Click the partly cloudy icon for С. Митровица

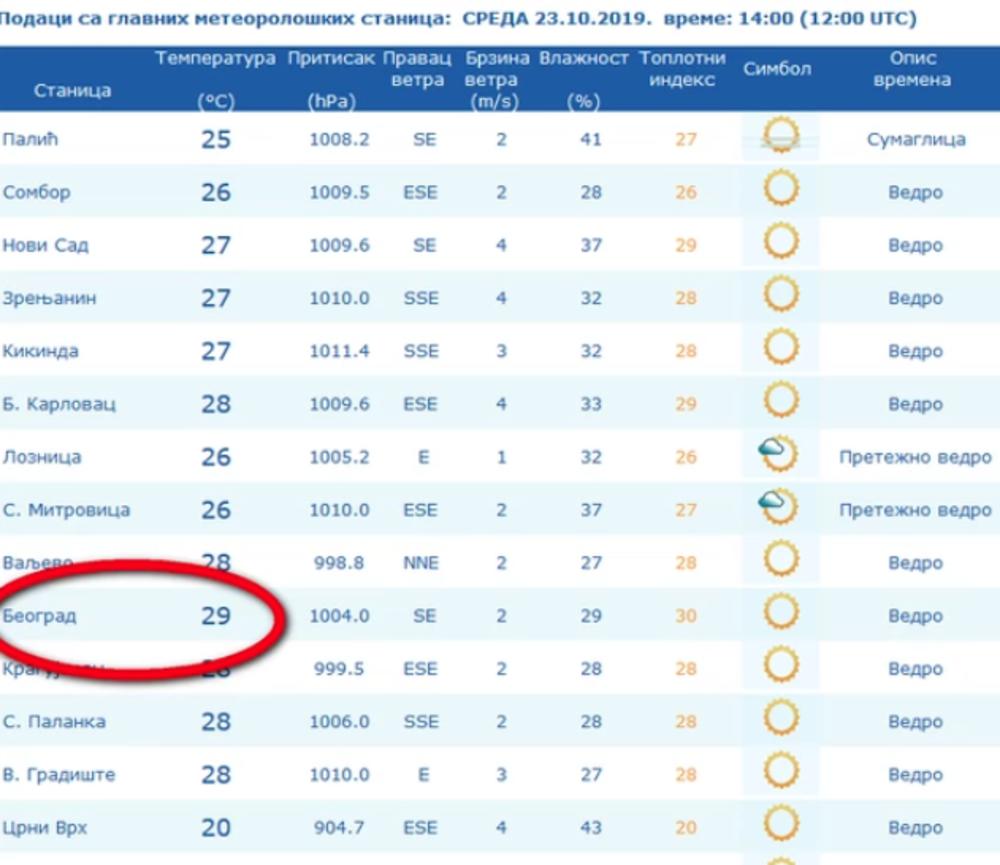[777, 507]
